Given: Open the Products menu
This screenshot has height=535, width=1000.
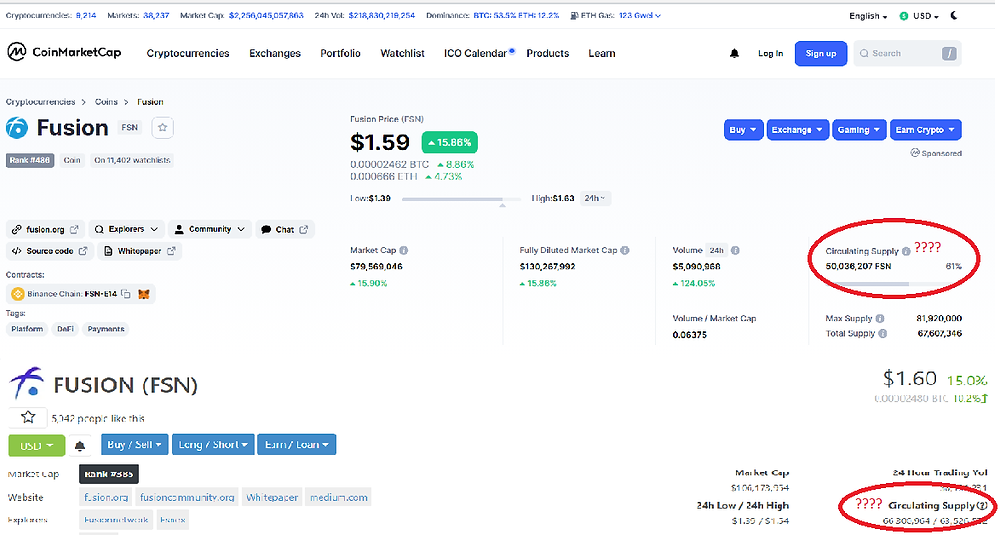Looking at the screenshot, I should pyautogui.click(x=548, y=54).
